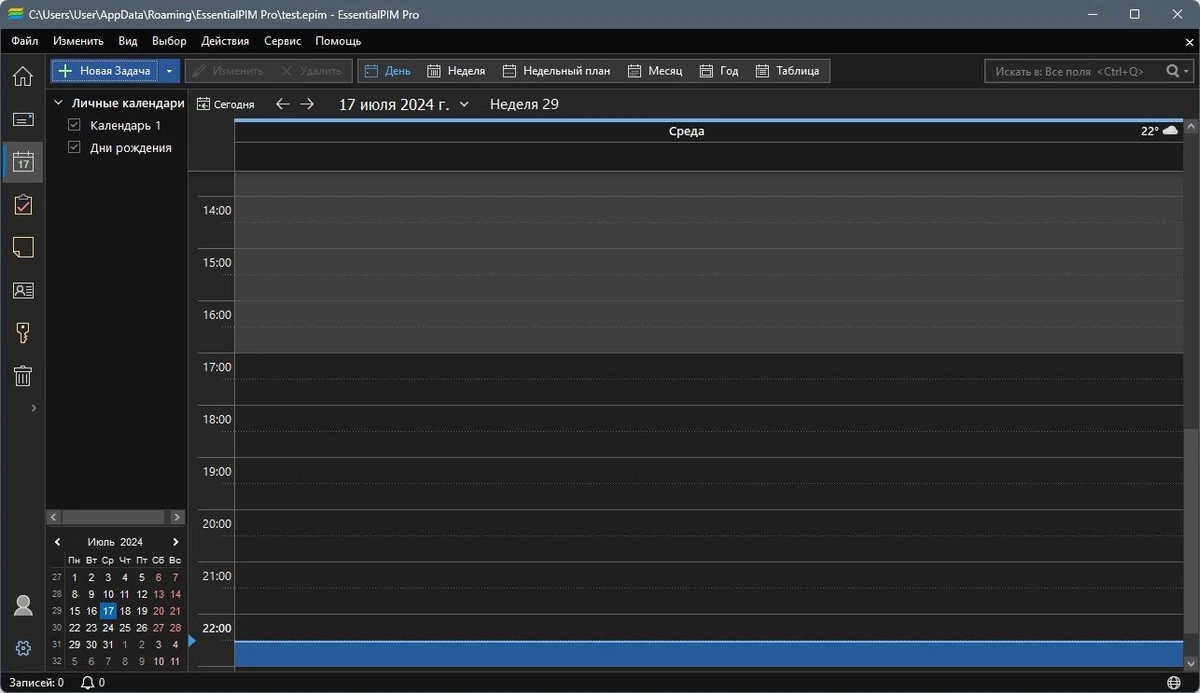Go to next month in mini calendar
The height and width of the screenshot is (693, 1200).
point(176,542)
